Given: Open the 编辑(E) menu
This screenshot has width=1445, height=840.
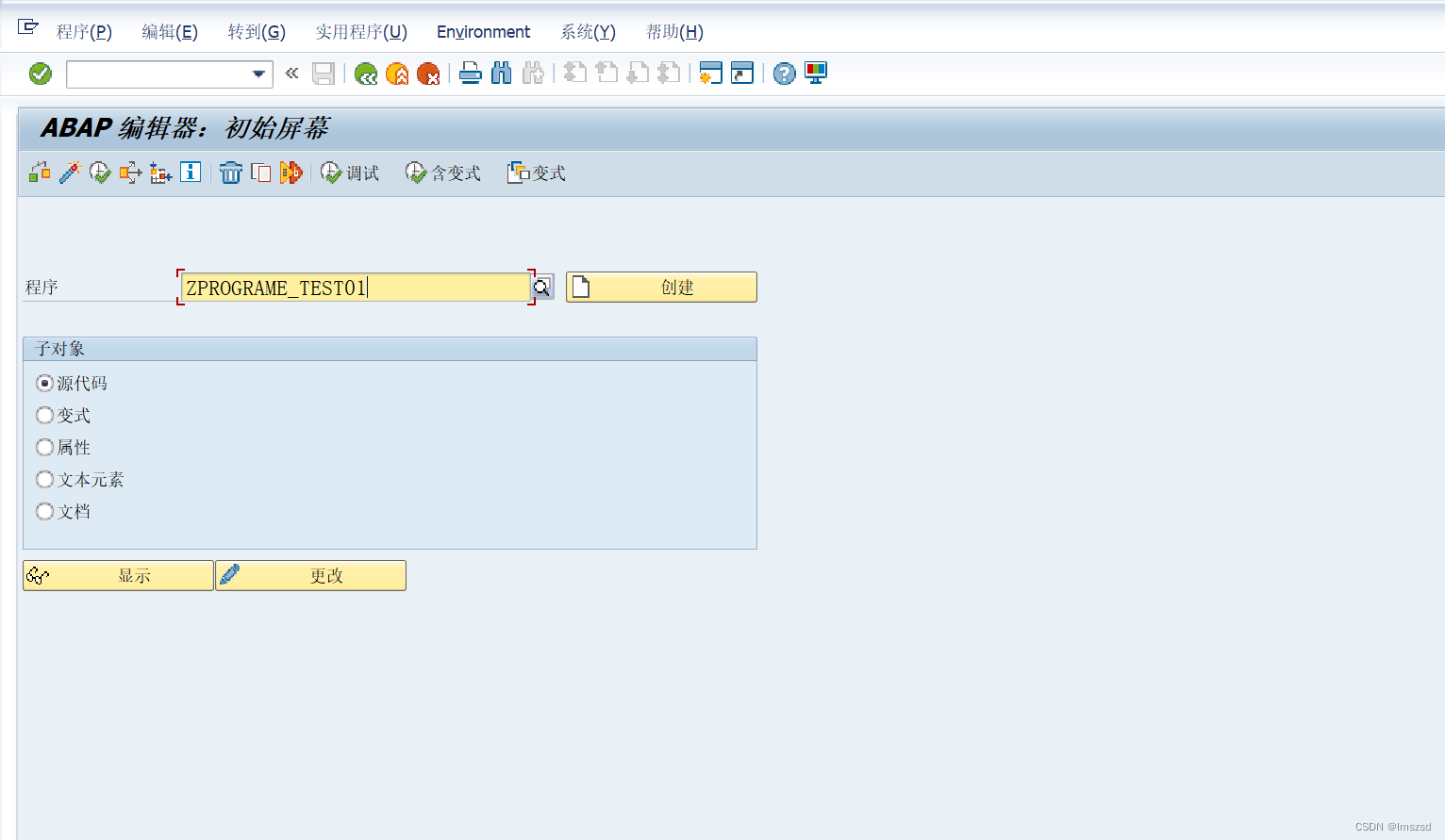Looking at the screenshot, I should tap(170, 32).
